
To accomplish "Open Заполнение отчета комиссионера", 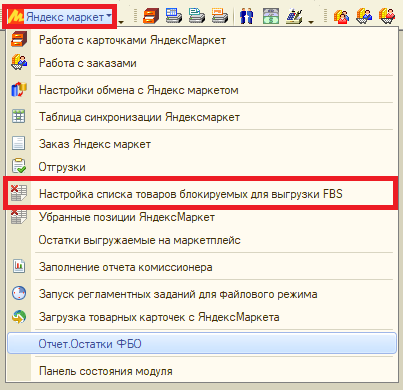I will pos(202,267).
